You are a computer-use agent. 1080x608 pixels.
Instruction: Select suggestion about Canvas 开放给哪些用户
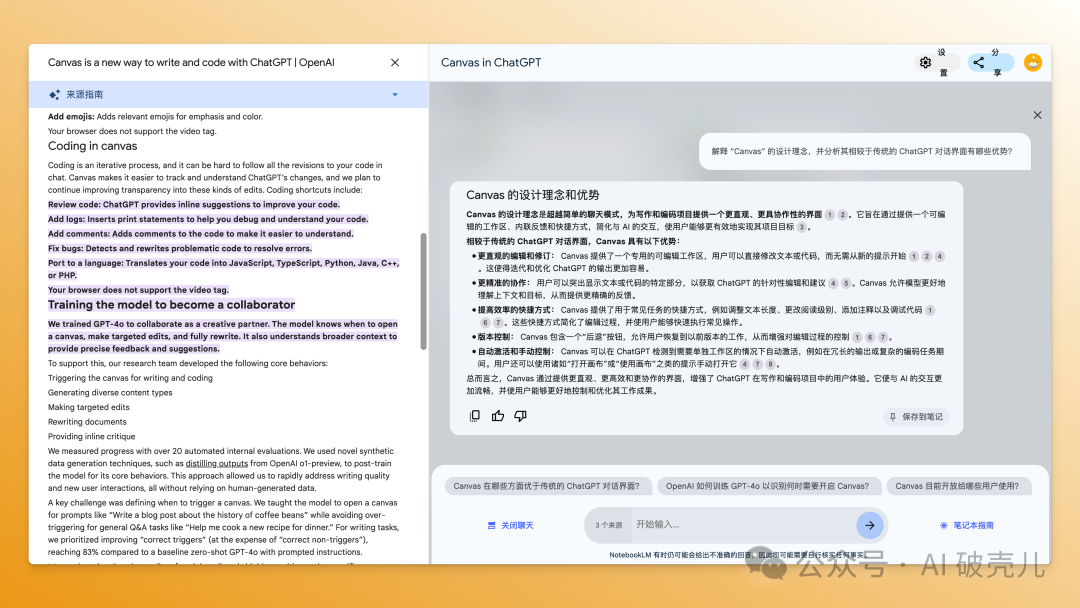click(x=962, y=486)
